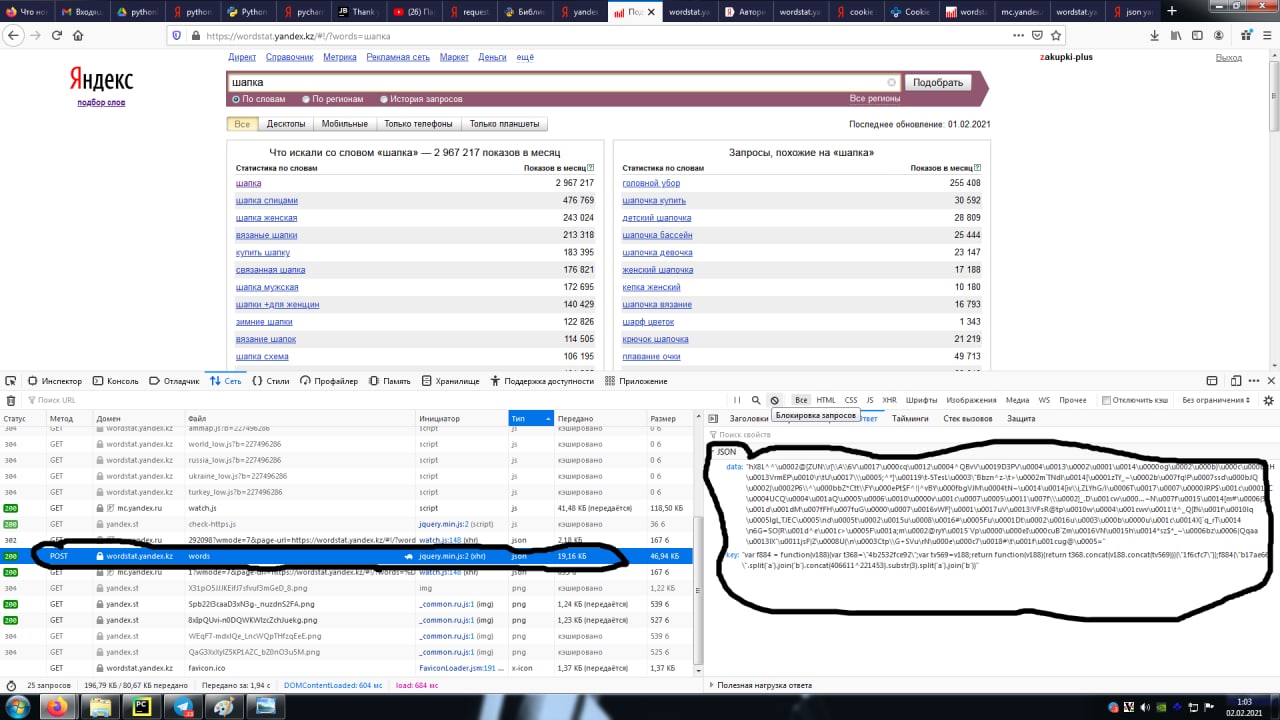Select the 'Десктопы' device tab
1280x720 pixels.
tap(285, 124)
